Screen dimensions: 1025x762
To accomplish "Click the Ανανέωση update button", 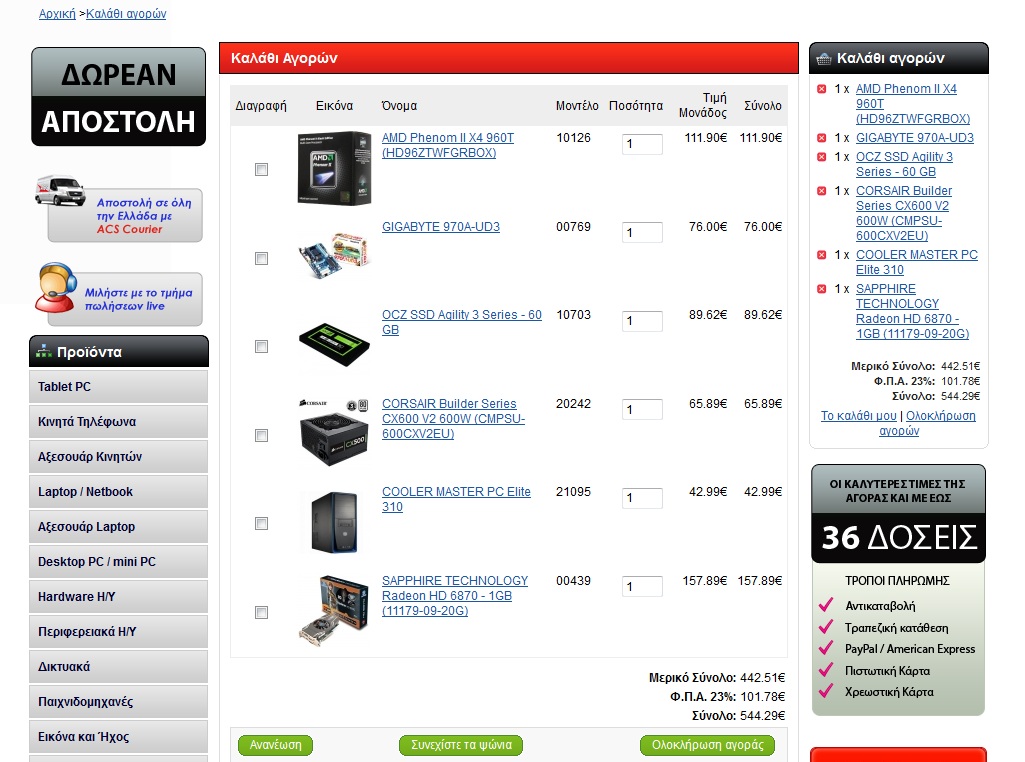I will pyautogui.click(x=276, y=745).
